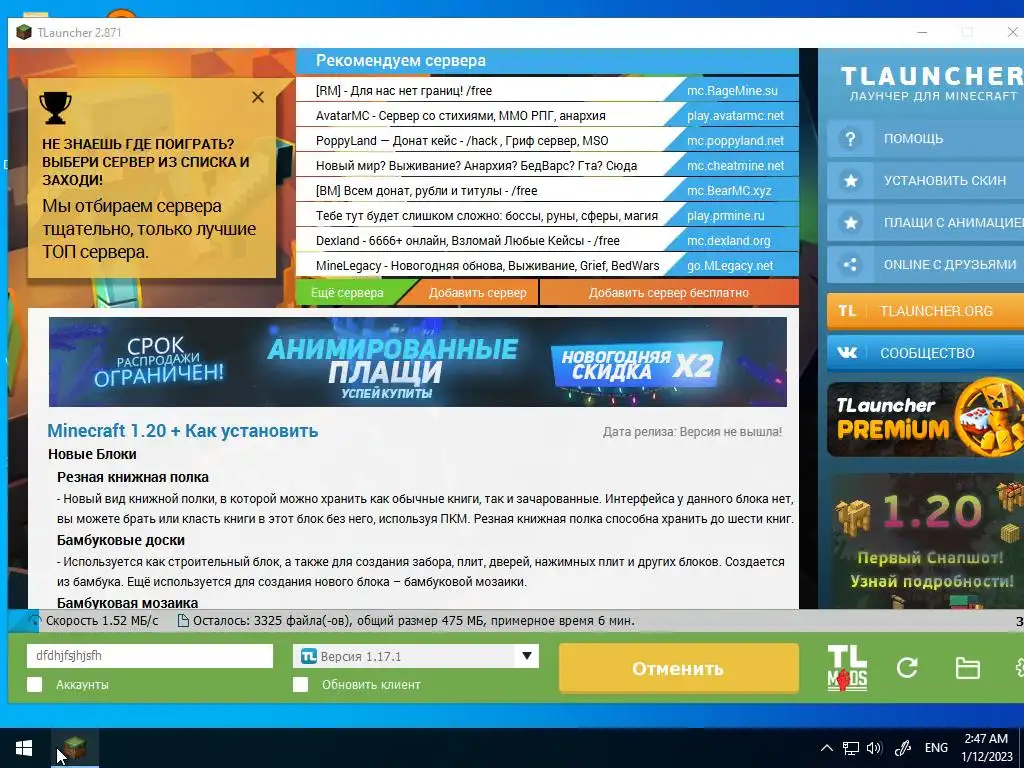Screen dimensions: 1024x768
Task: Close the yellow server tip popup
Action: pos(258,97)
